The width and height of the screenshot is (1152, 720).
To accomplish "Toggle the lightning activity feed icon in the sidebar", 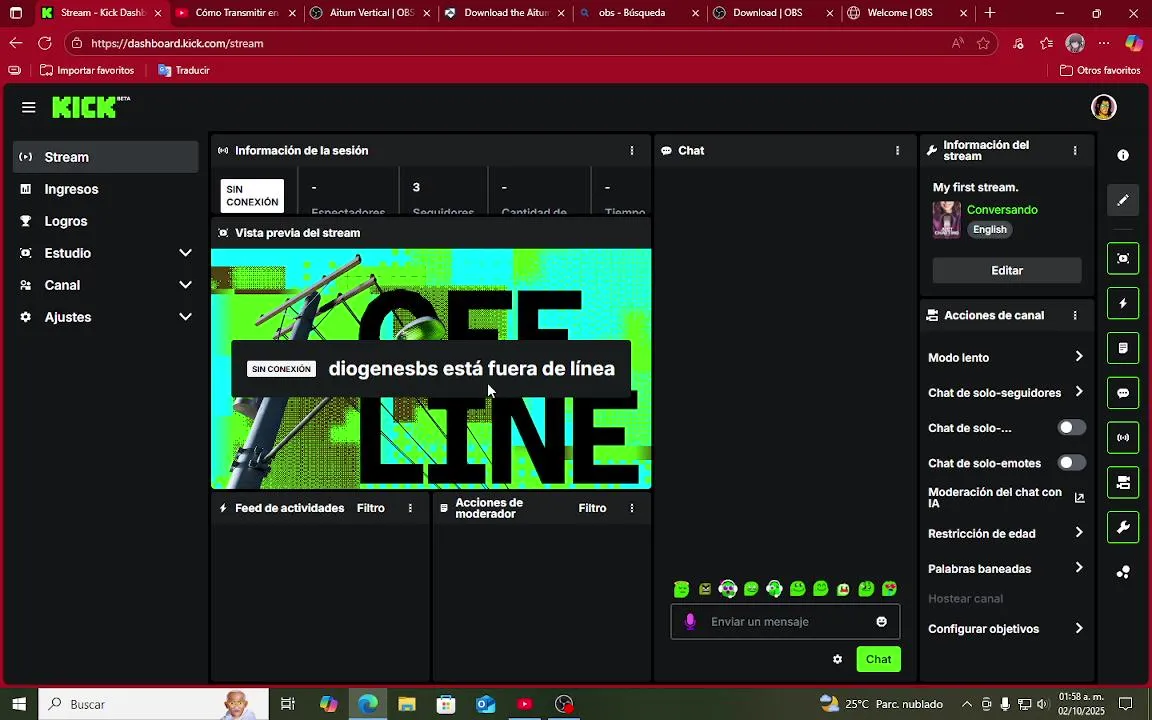I will tap(1123, 303).
